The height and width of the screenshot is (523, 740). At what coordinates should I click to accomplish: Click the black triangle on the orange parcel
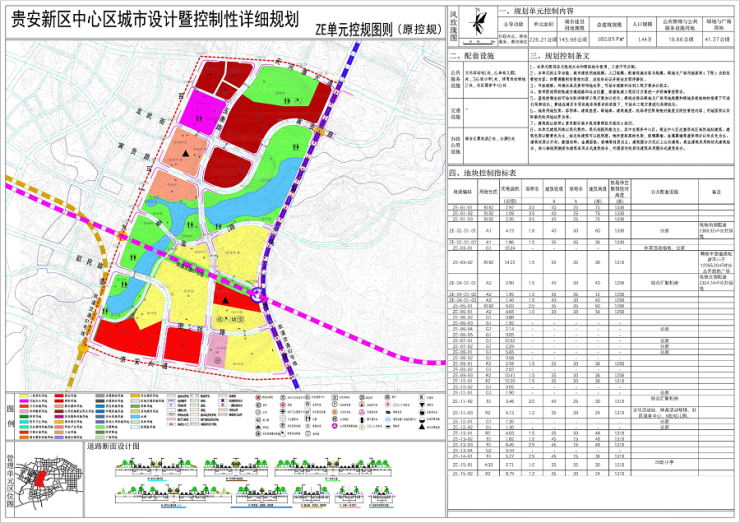click(x=187, y=152)
